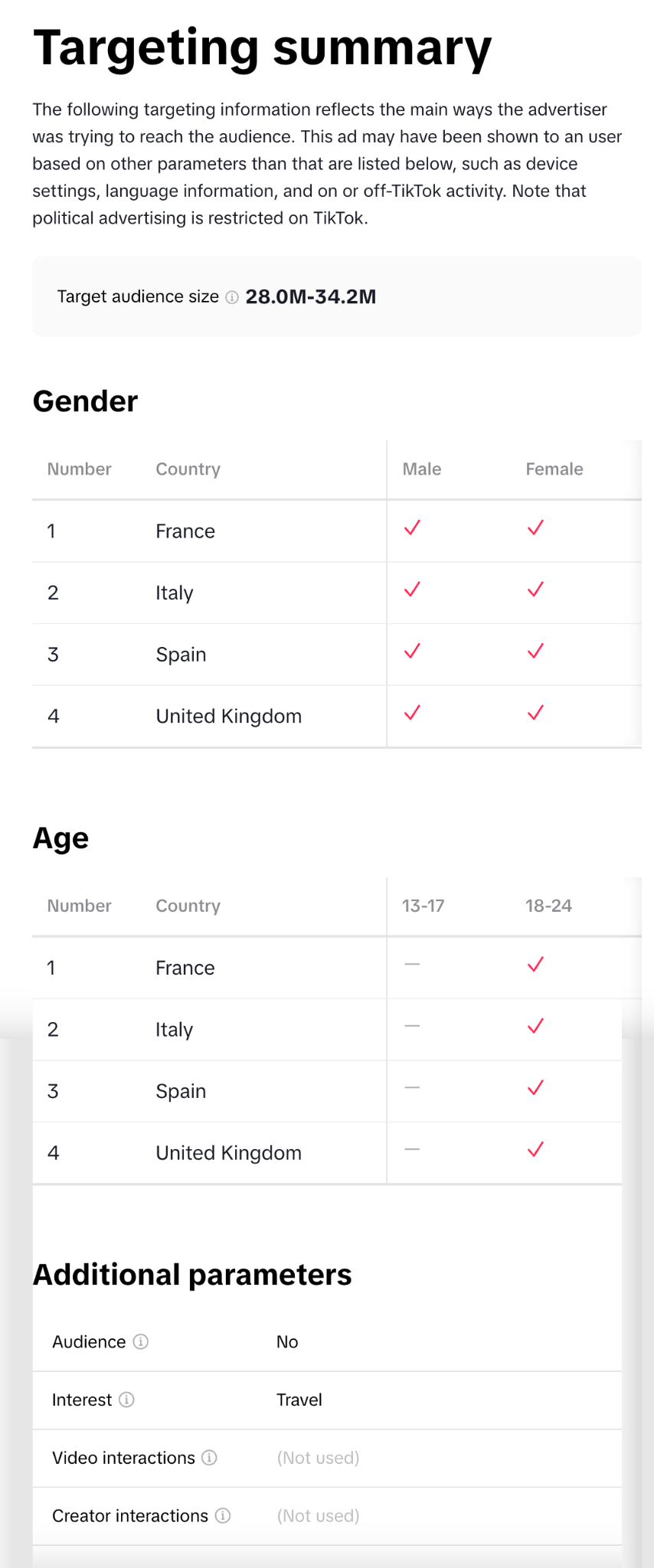Click the United Kingdom entry in Age table
654x1568 pixels.
pyautogui.click(x=228, y=1152)
